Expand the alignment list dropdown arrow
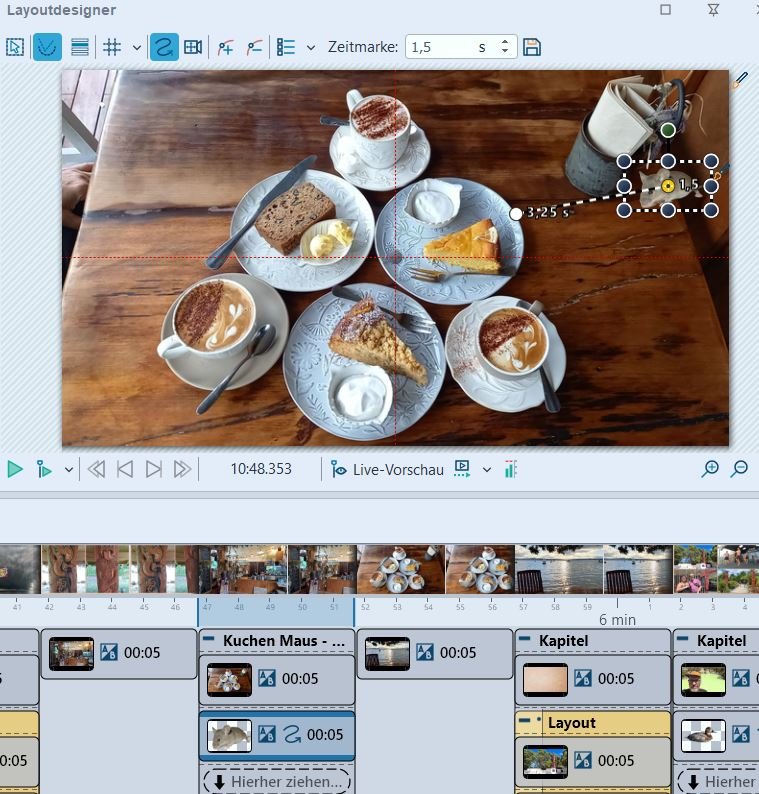The width and height of the screenshot is (759, 794). (x=311, y=48)
